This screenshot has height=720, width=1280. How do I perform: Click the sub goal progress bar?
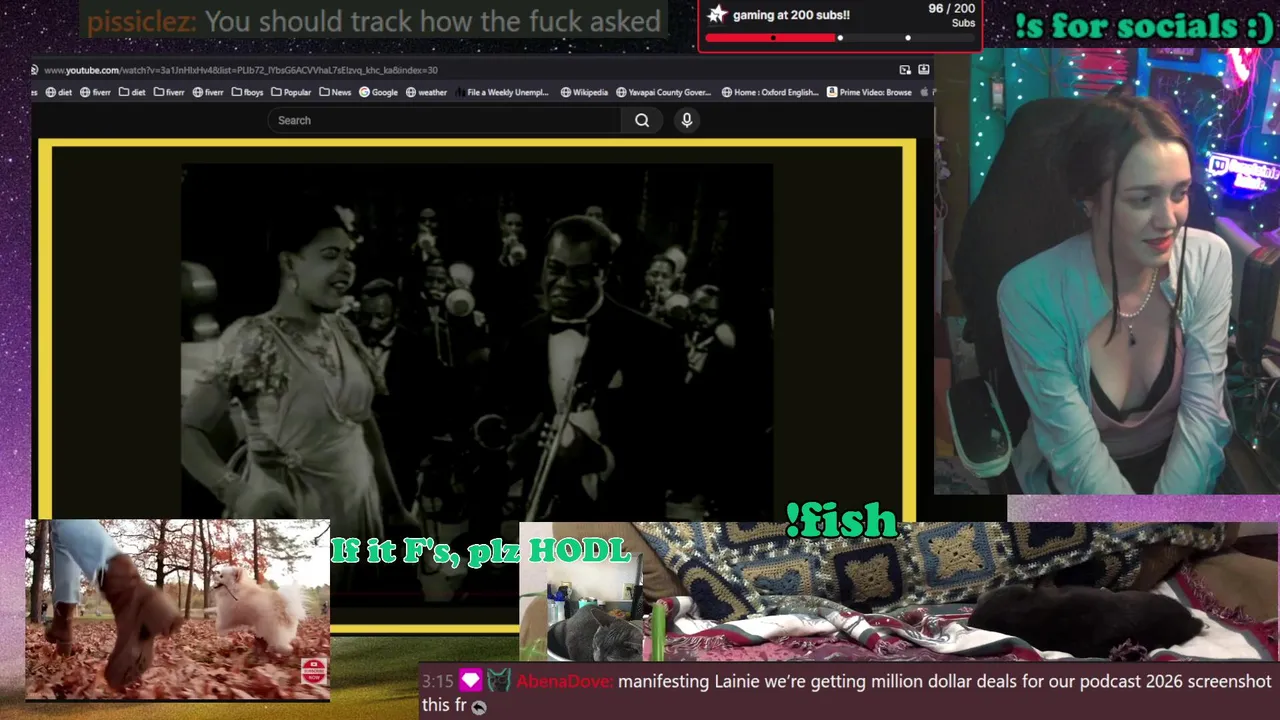840,38
